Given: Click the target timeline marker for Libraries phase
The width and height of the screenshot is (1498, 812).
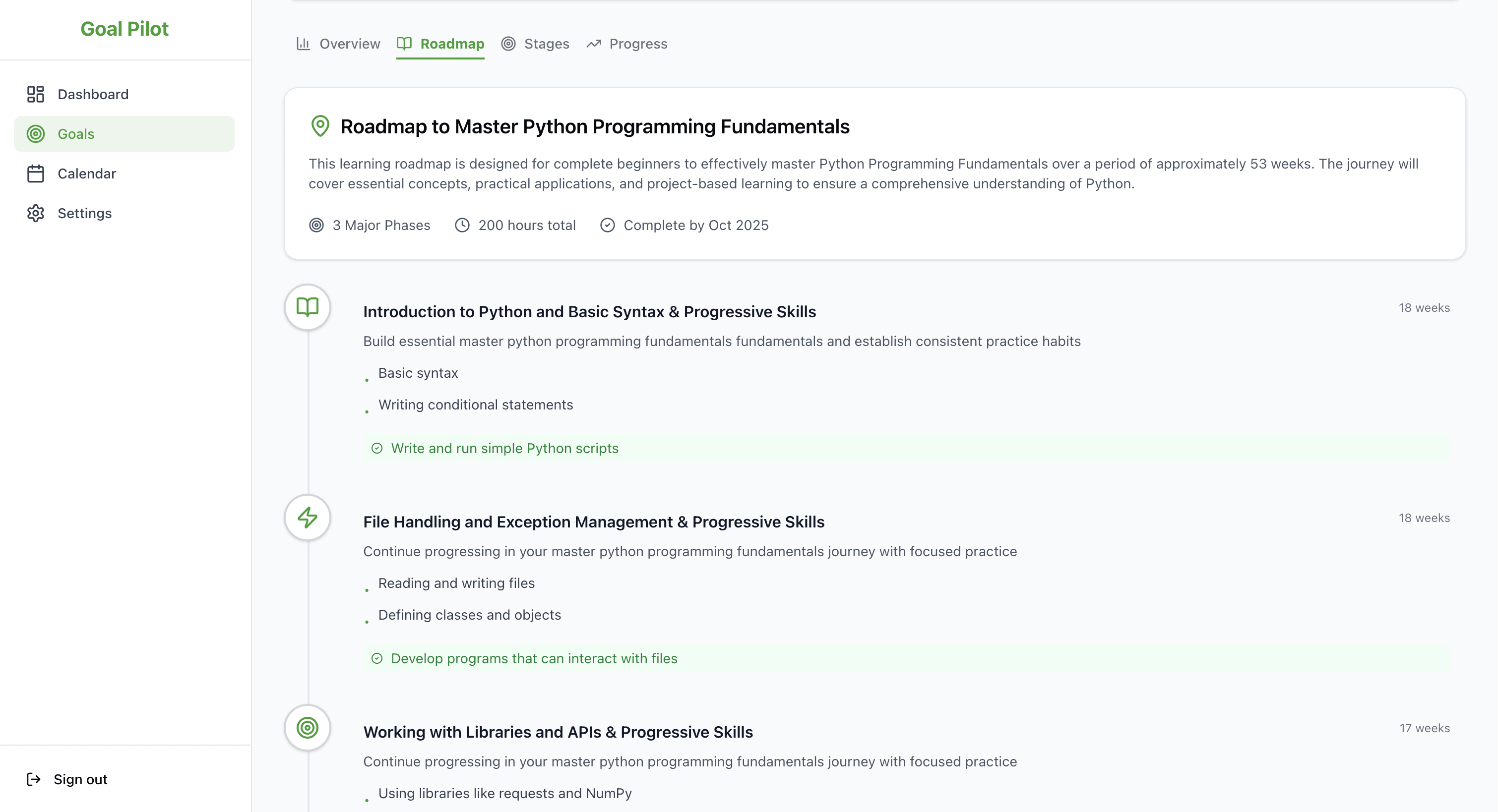Looking at the screenshot, I should coord(308,728).
